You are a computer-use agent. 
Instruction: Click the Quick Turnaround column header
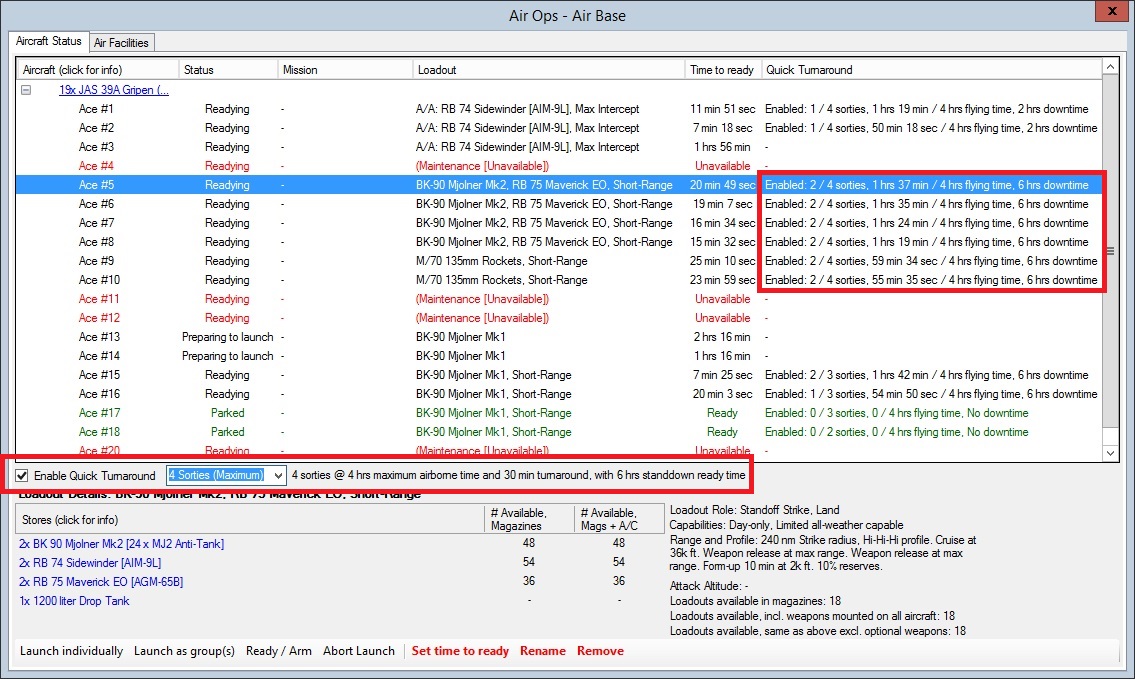pyautogui.click(x=932, y=69)
